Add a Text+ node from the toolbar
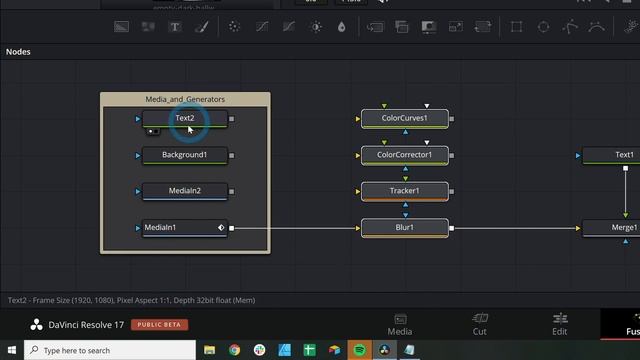 coord(175,27)
